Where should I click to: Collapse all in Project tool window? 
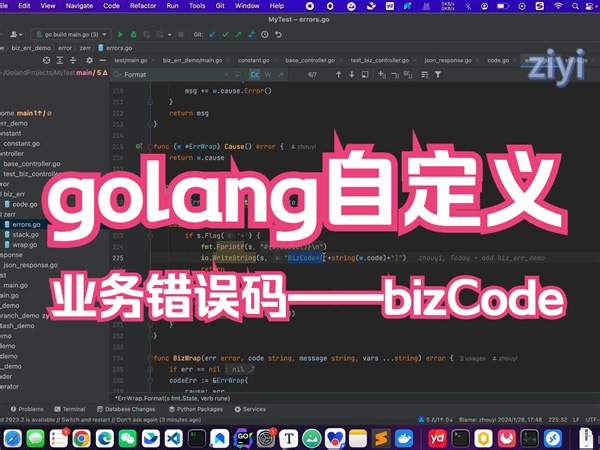pos(73,60)
